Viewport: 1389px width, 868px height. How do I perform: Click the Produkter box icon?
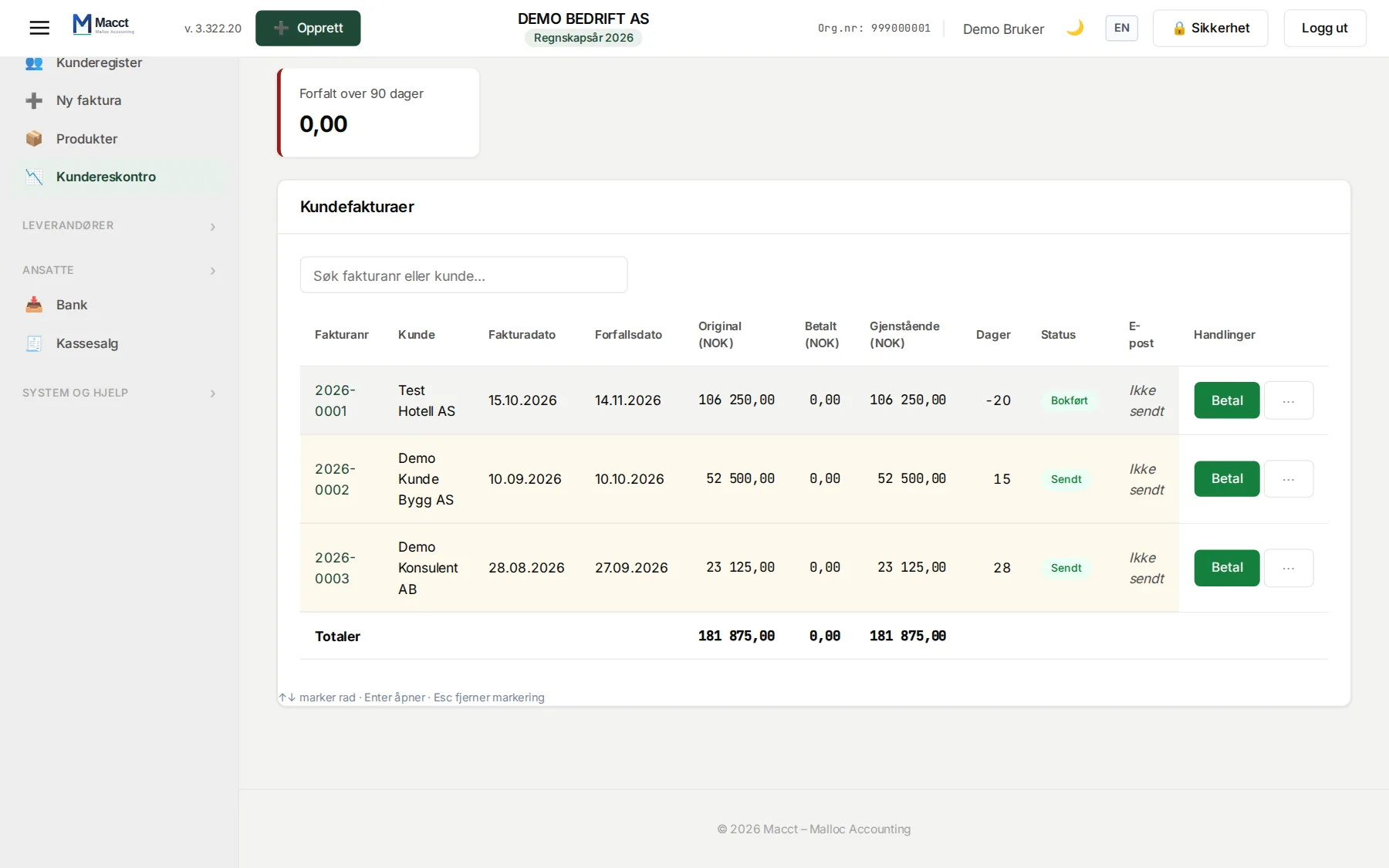(x=34, y=139)
